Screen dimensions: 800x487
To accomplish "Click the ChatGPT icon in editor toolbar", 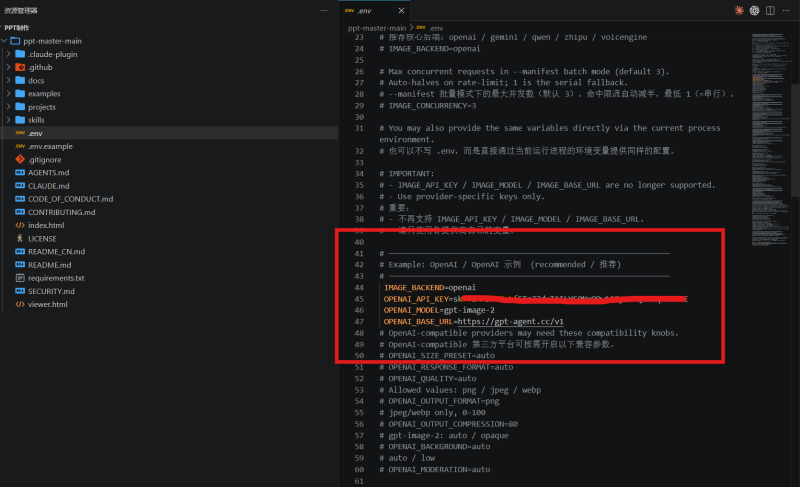I will tap(755, 11).
